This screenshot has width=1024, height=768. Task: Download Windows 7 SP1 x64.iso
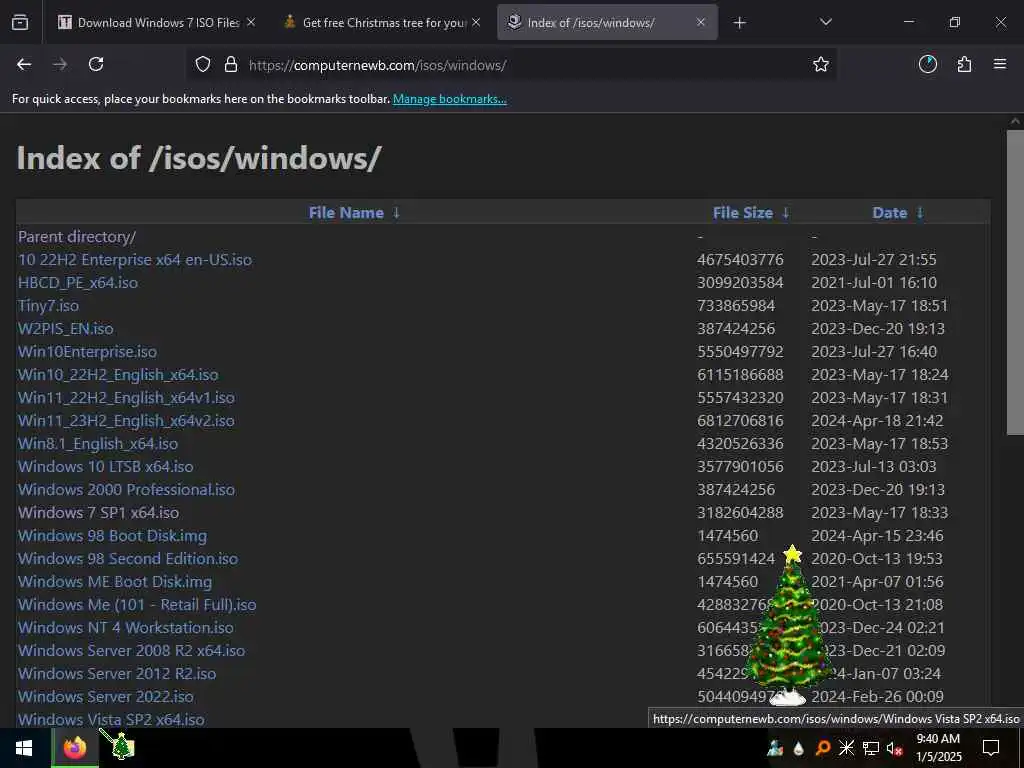(98, 513)
